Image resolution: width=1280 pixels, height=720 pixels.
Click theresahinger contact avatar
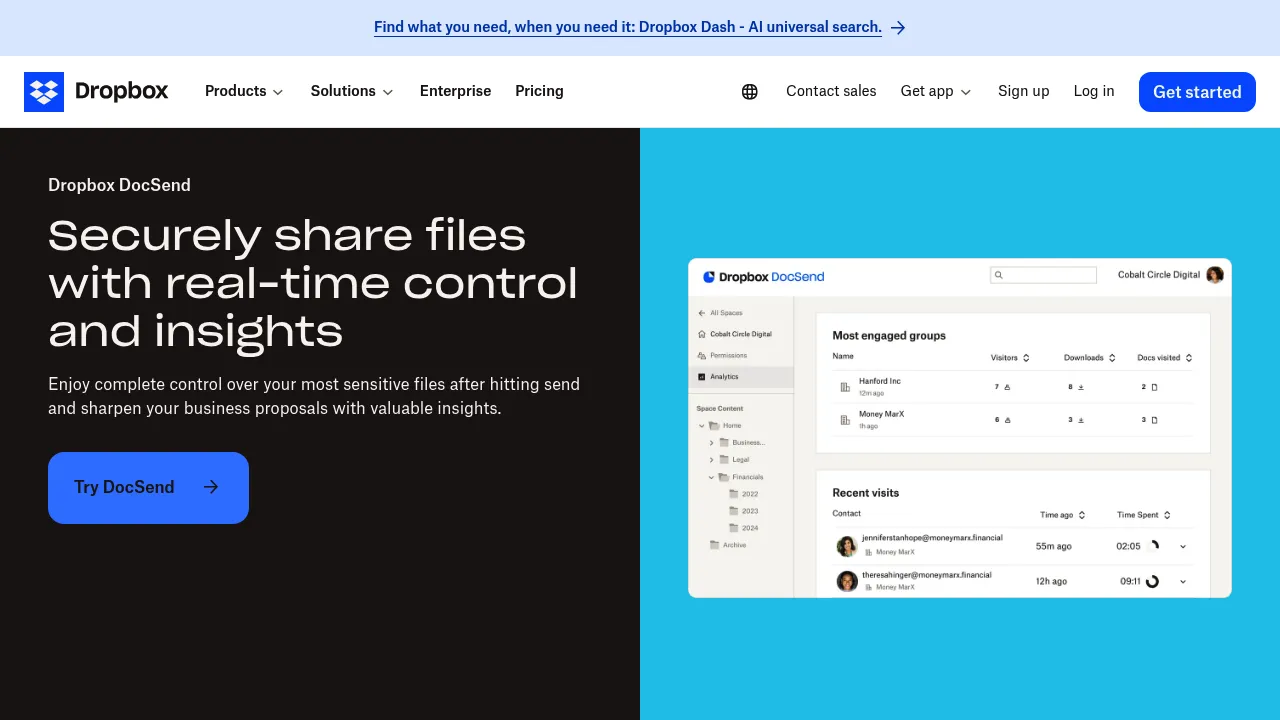(x=847, y=581)
